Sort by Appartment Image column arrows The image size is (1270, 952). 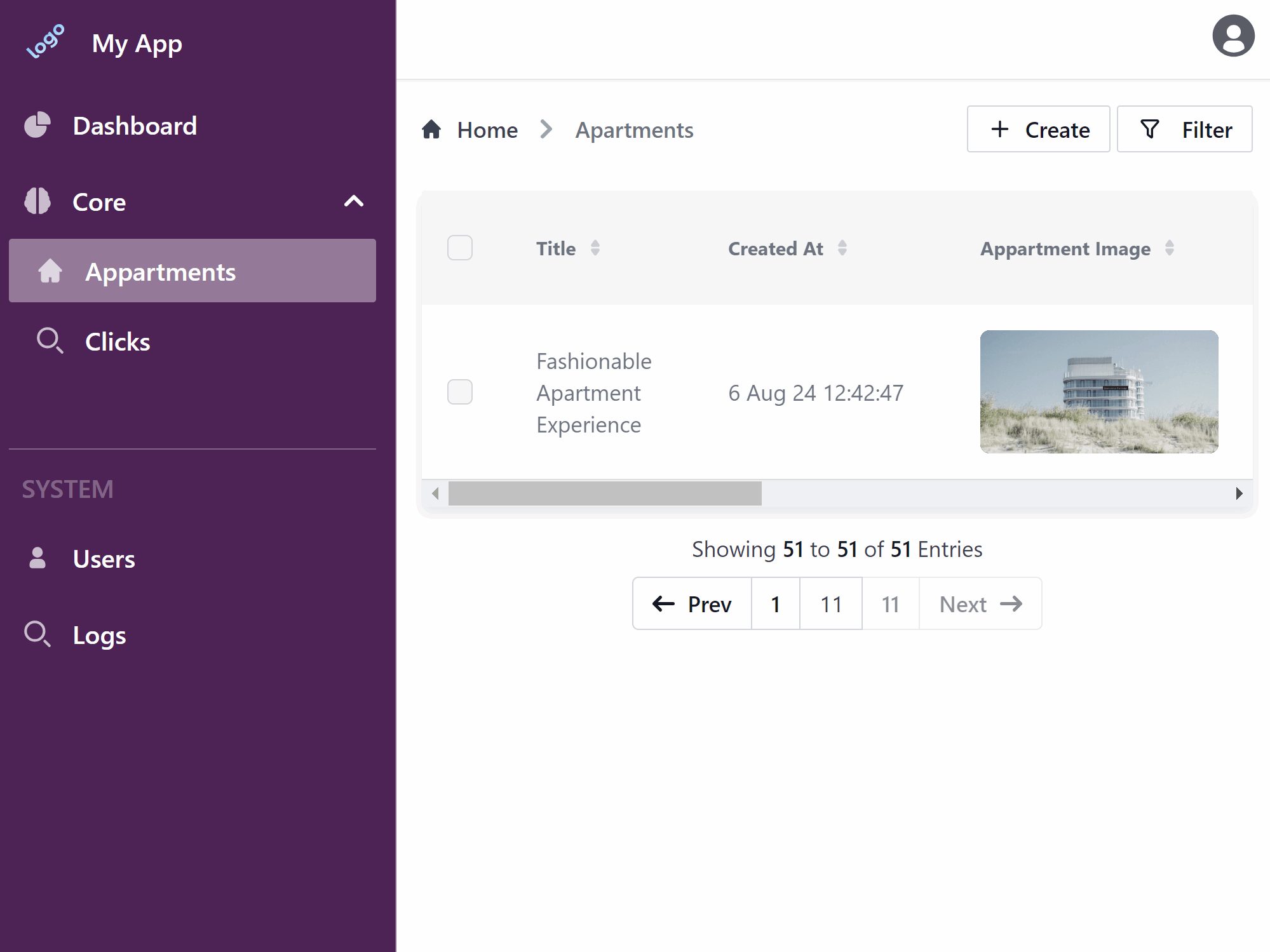pos(1169,248)
